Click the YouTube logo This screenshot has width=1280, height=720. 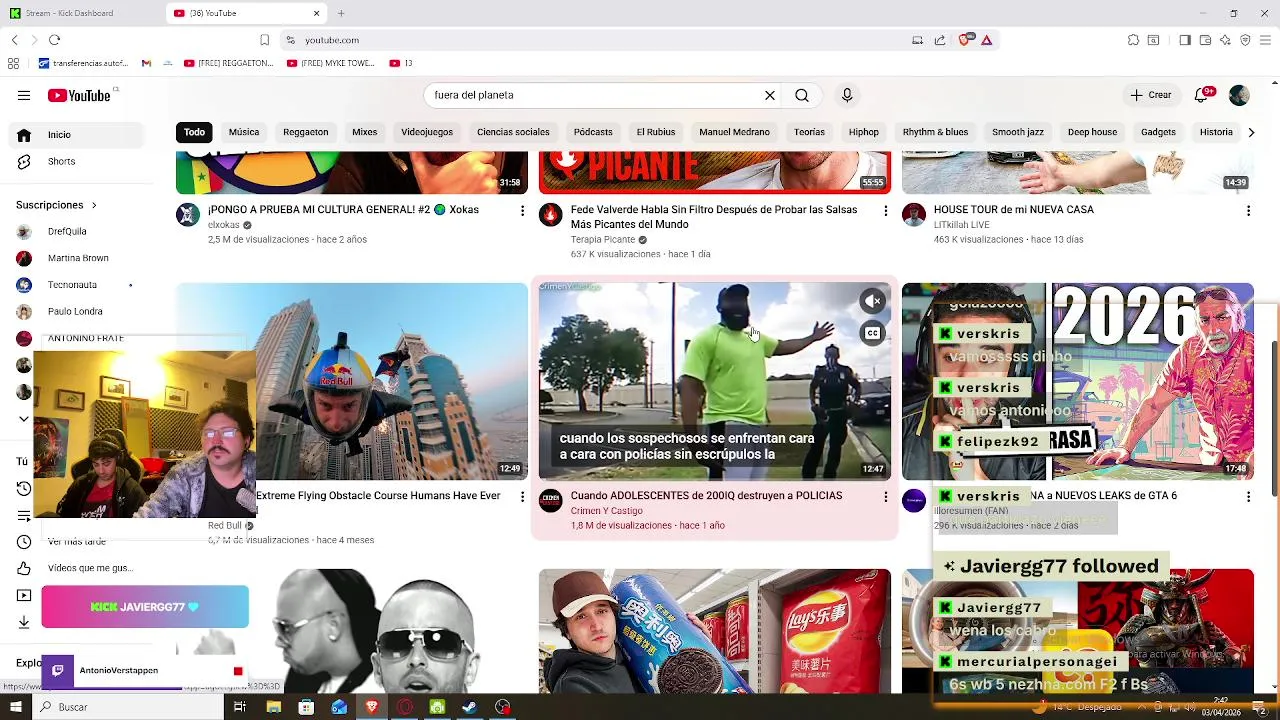click(79, 95)
